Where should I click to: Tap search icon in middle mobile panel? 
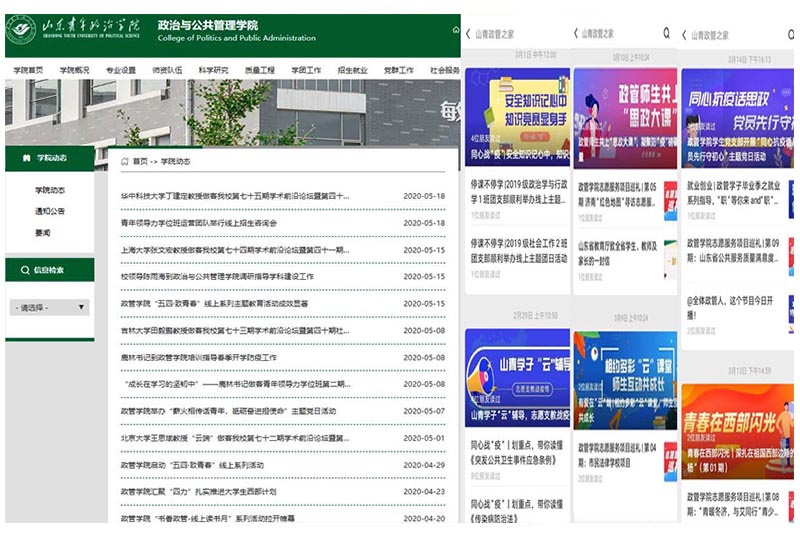coord(666,34)
